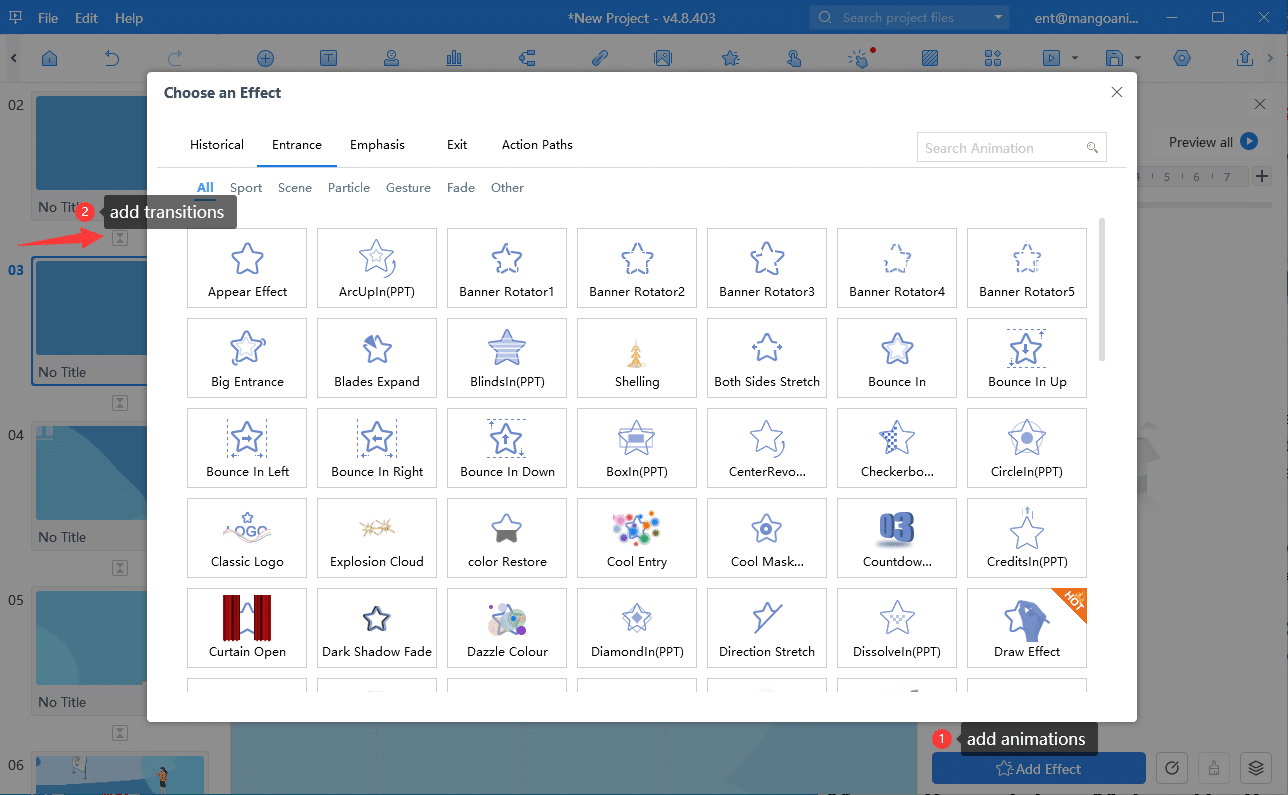Click the add transition icon below slide 02
Image resolution: width=1288 pixels, height=795 pixels.
(120, 238)
